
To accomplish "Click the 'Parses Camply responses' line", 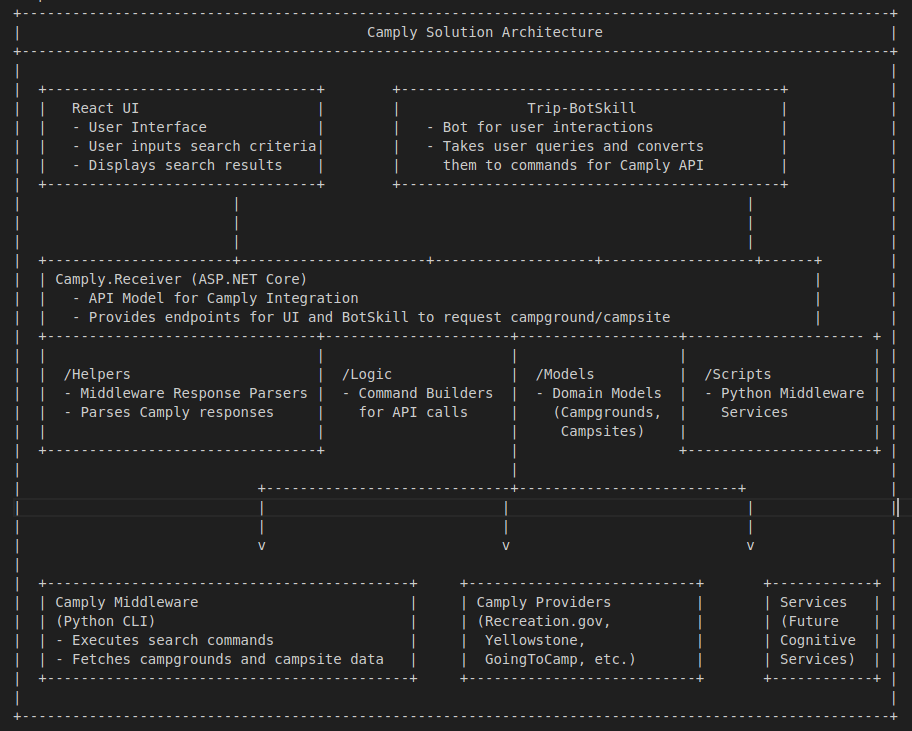I will click(177, 412).
